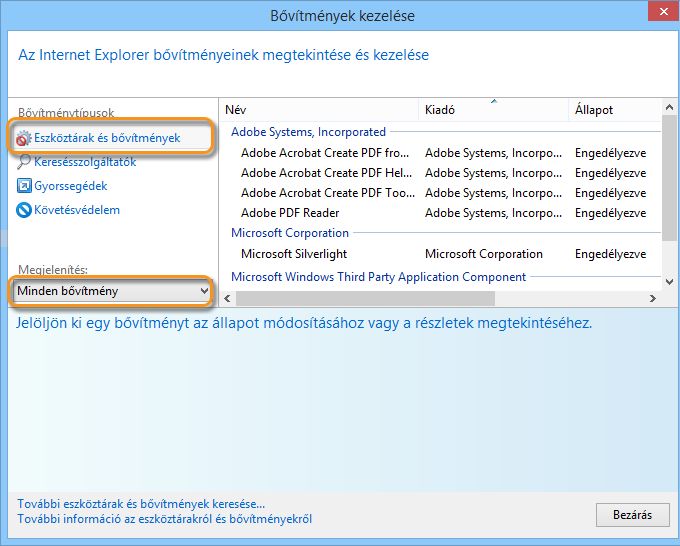Select Adobe Acrobat Create PDF Too... row
Image resolution: width=680 pixels, height=546 pixels.
[442, 193]
